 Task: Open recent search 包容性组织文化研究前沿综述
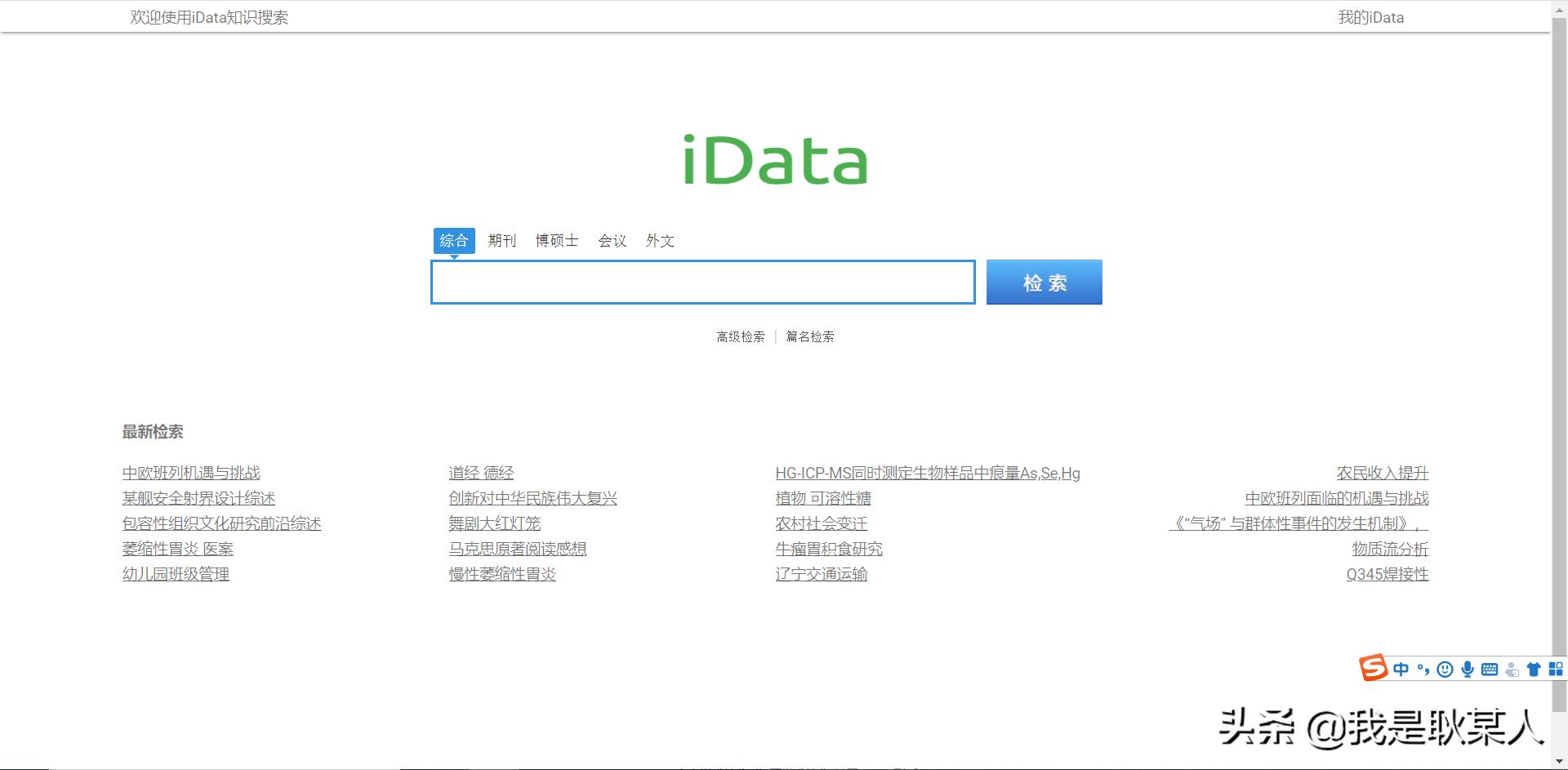(x=221, y=523)
